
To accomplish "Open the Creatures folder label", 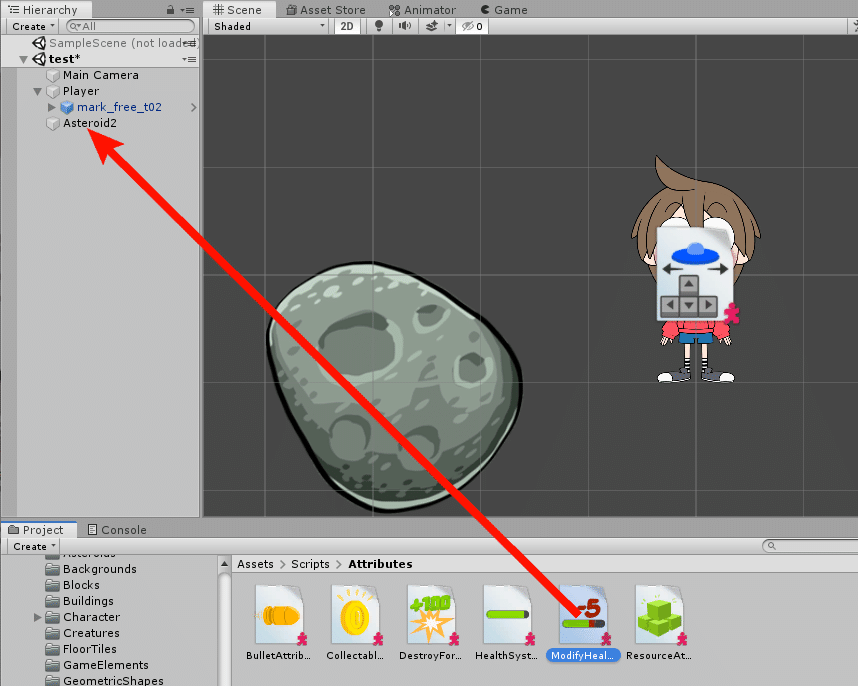I will click(91, 633).
